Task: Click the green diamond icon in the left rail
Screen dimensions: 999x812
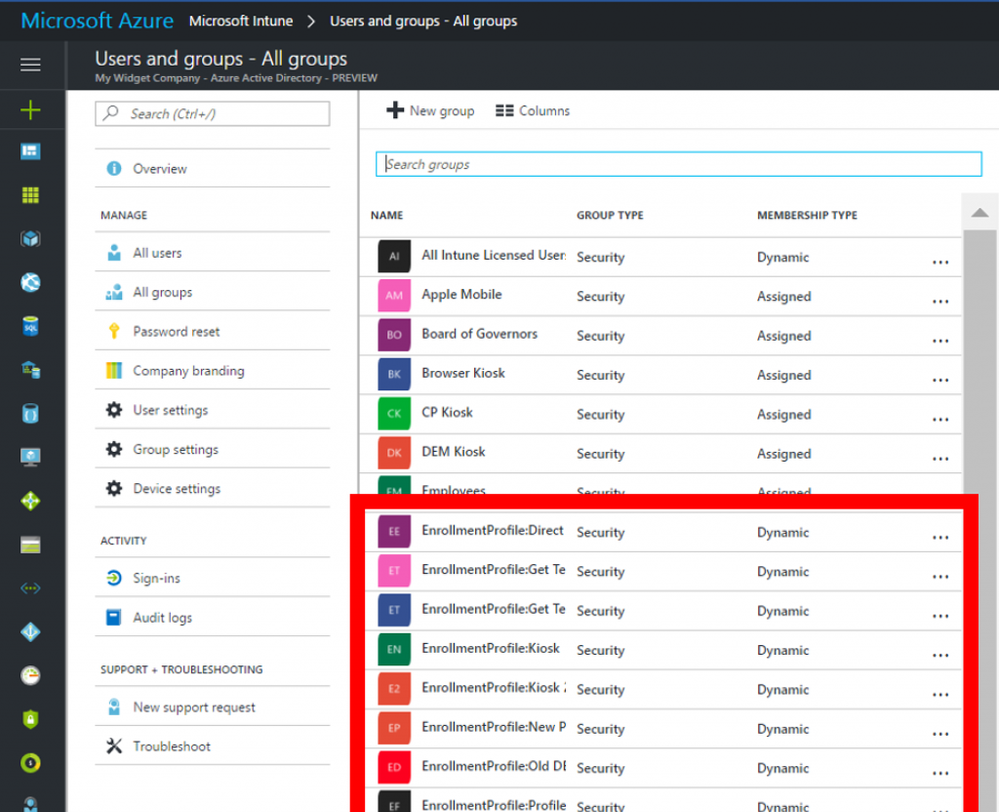Action: [x=30, y=500]
